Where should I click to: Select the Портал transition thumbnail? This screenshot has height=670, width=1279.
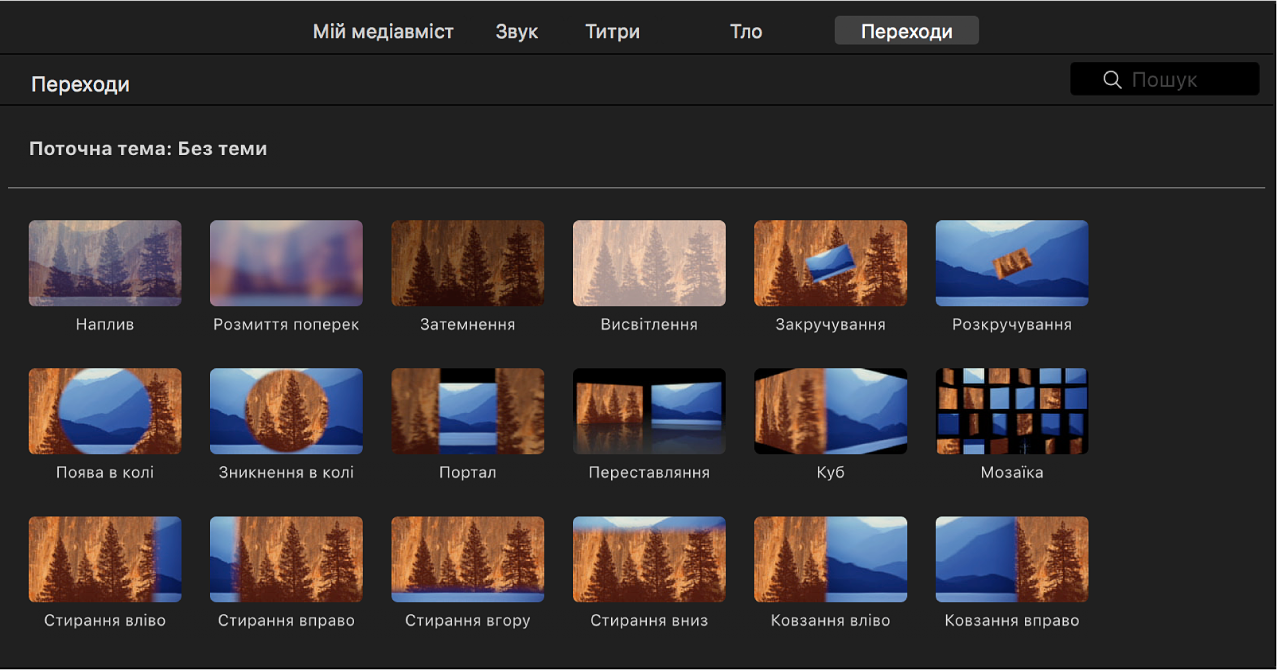point(467,411)
